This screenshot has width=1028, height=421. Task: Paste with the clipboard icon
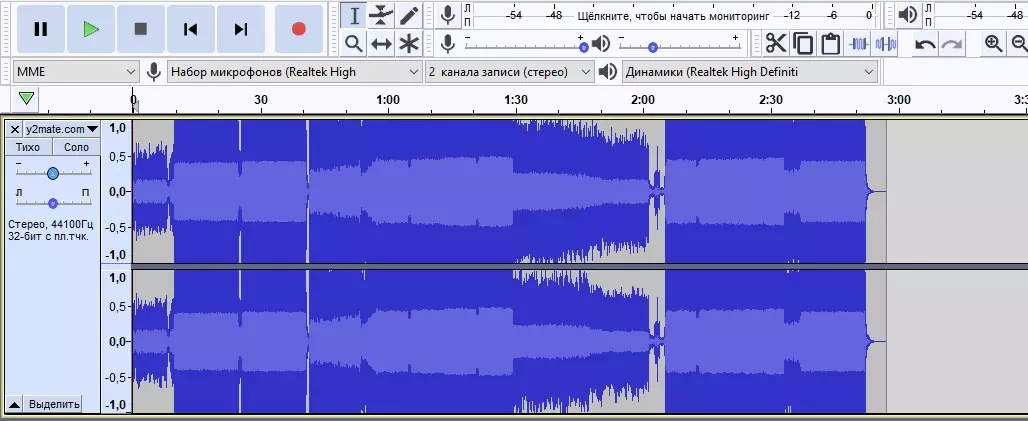click(831, 44)
